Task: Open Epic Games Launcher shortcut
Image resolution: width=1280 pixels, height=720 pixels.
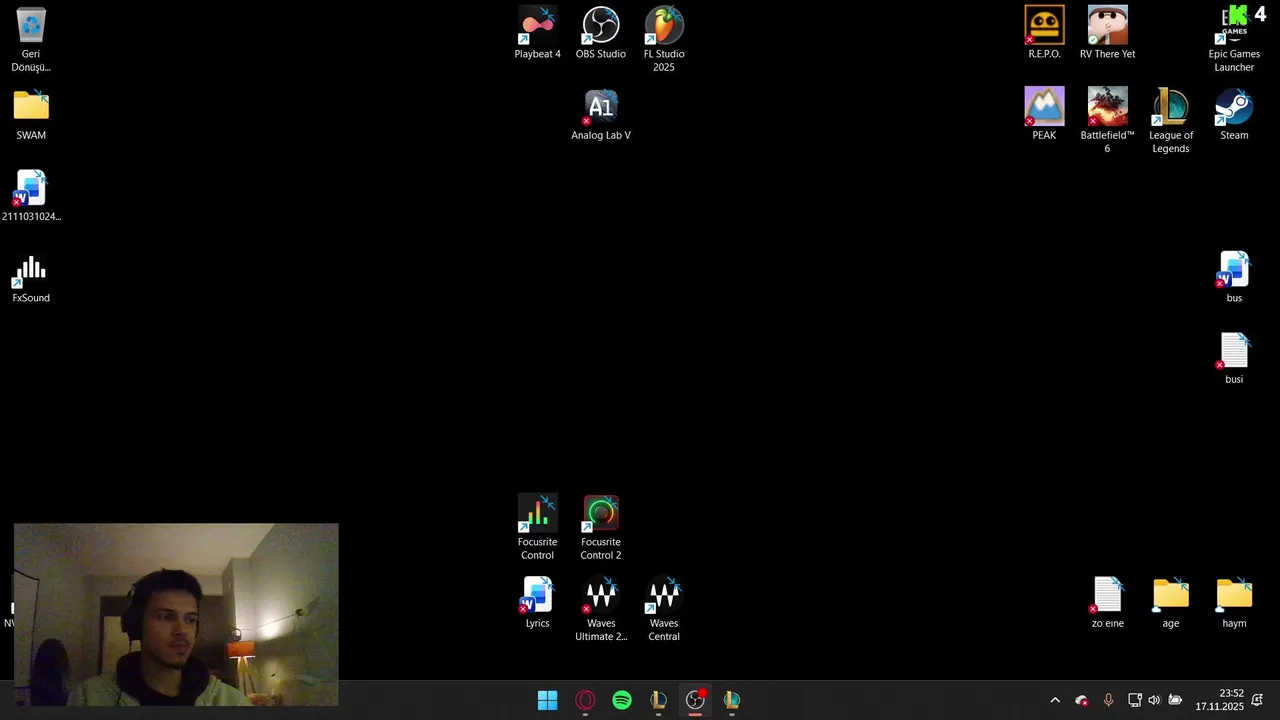Action: (x=1234, y=40)
